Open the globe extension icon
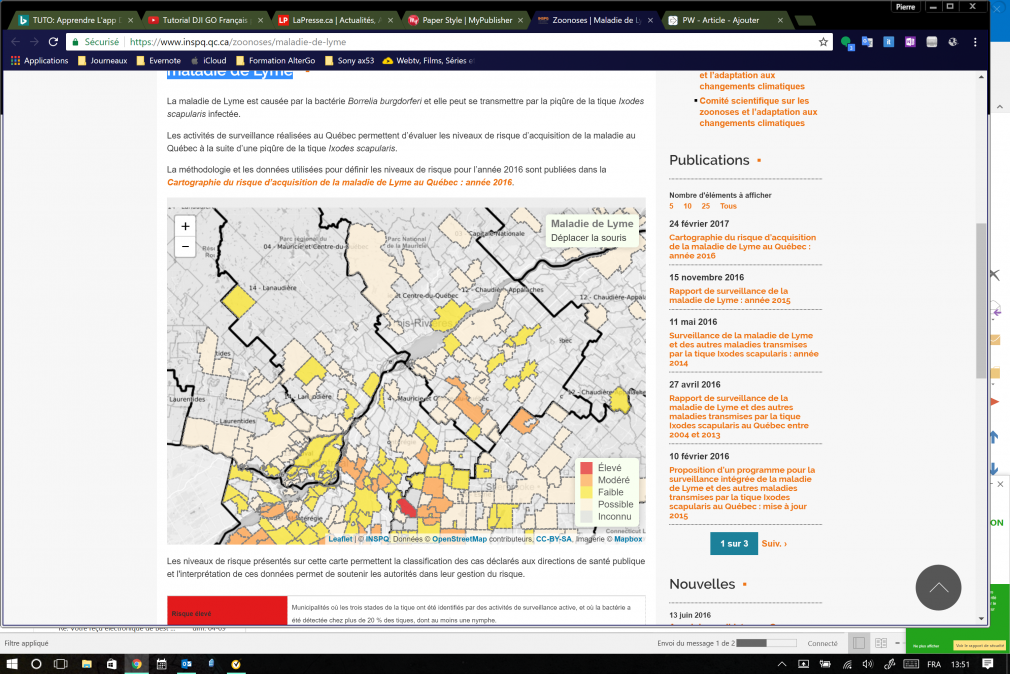The width and height of the screenshot is (1010, 674). pyautogui.click(x=953, y=42)
